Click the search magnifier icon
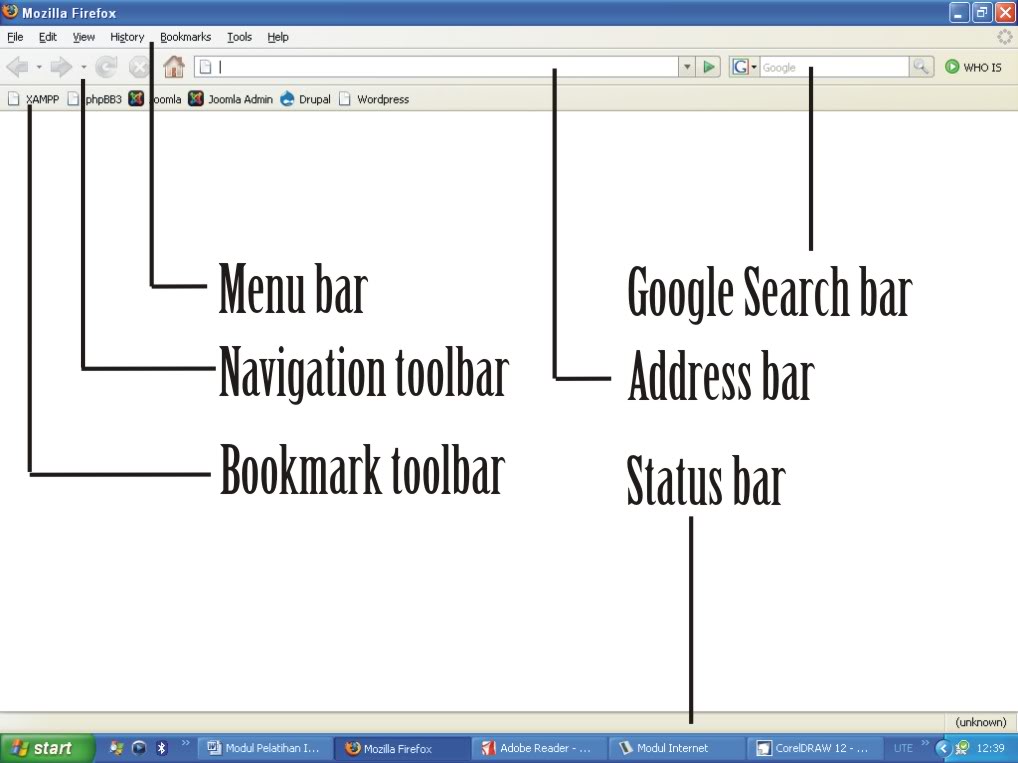1018x763 pixels. point(921,66)
